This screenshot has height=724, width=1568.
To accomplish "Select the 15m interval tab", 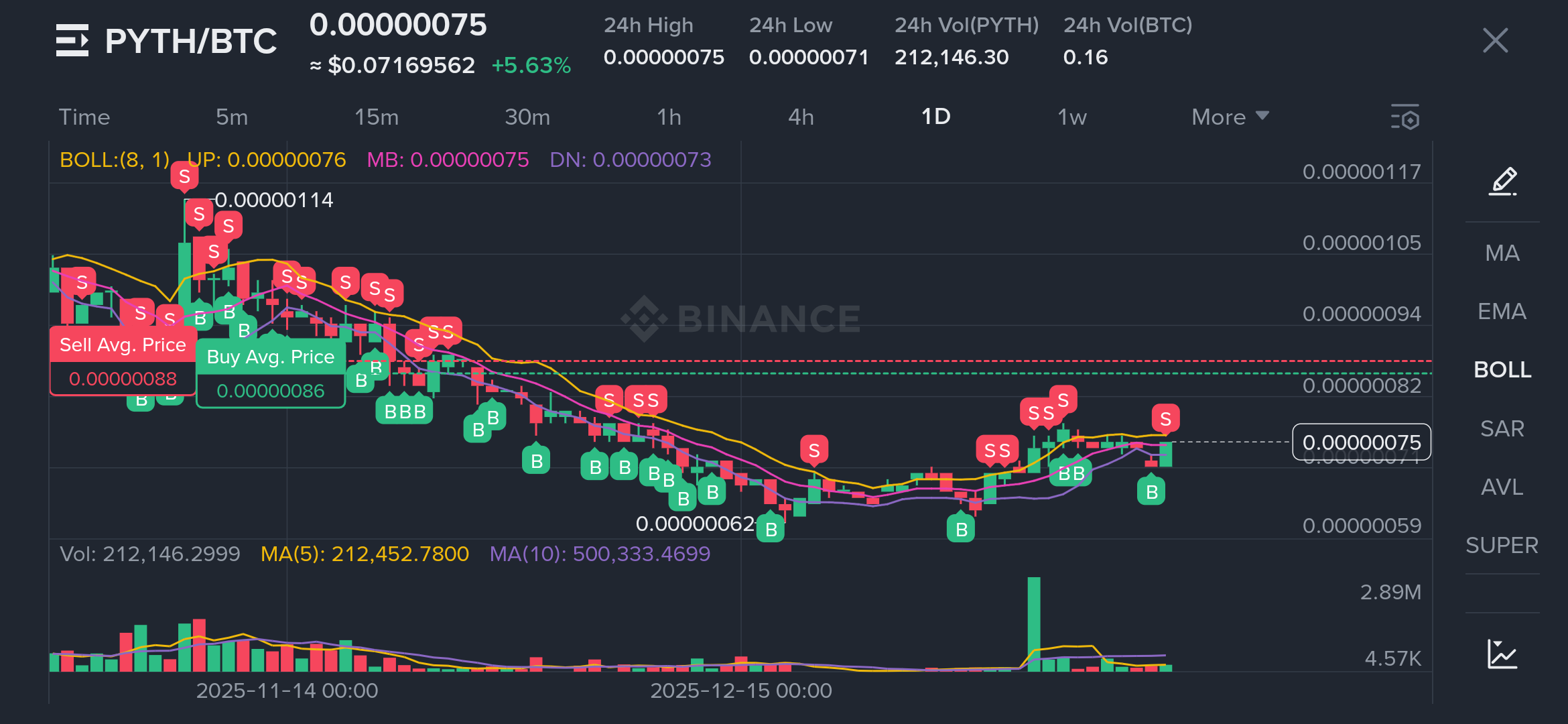I will (x=376, y=117).
